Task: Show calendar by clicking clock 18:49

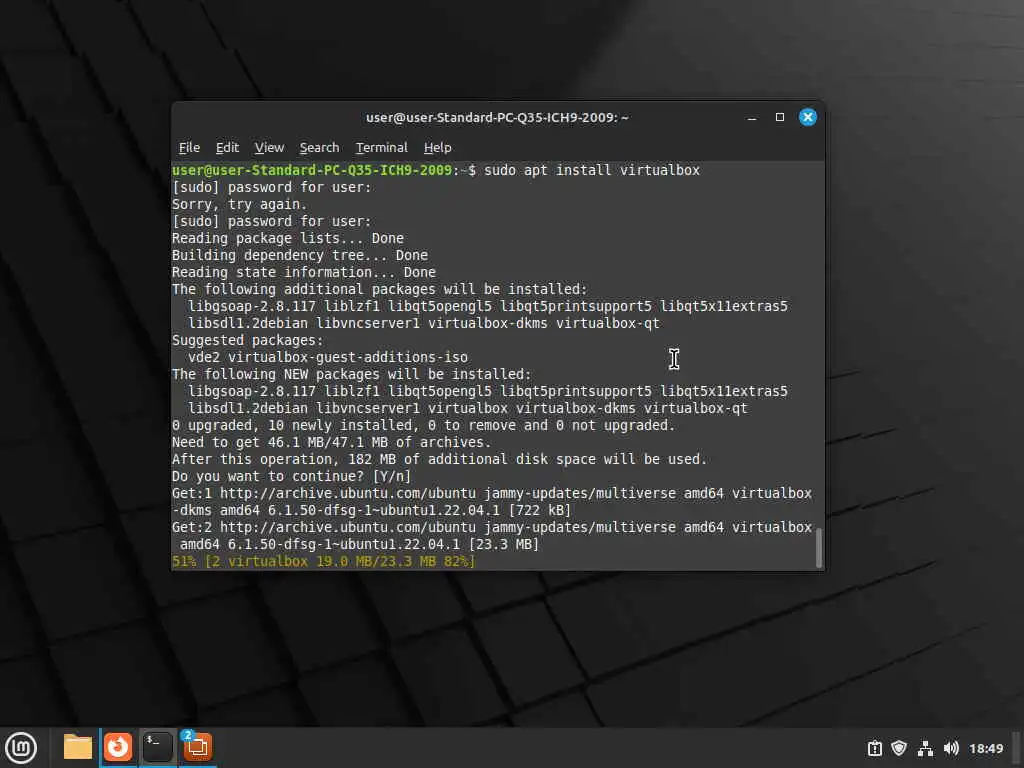Action: (x=985, y=748)
